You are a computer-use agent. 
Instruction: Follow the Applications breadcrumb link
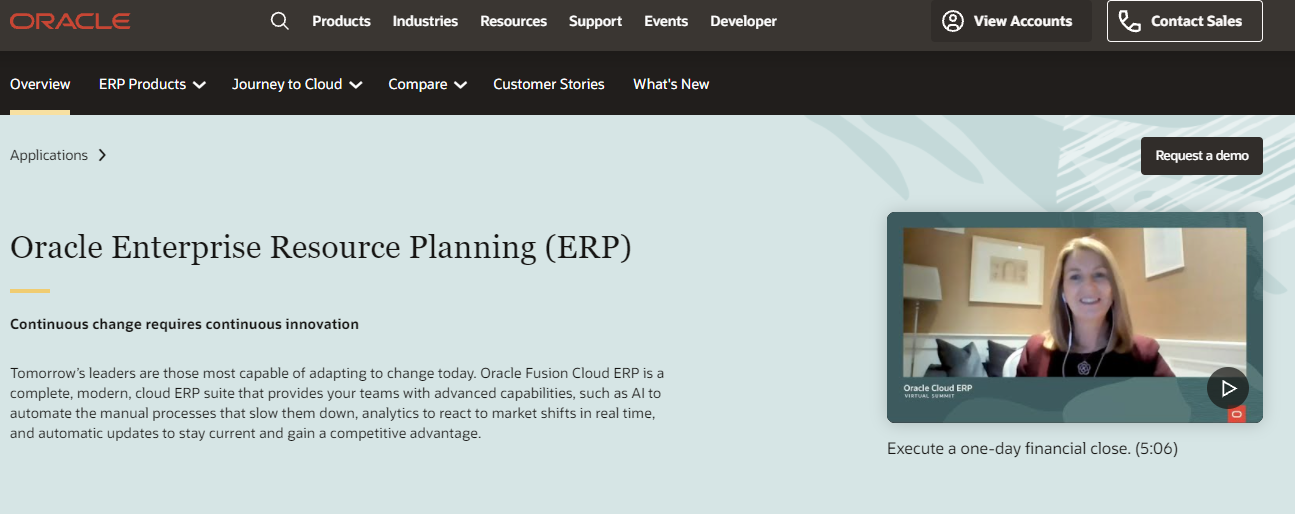point(49,155)
